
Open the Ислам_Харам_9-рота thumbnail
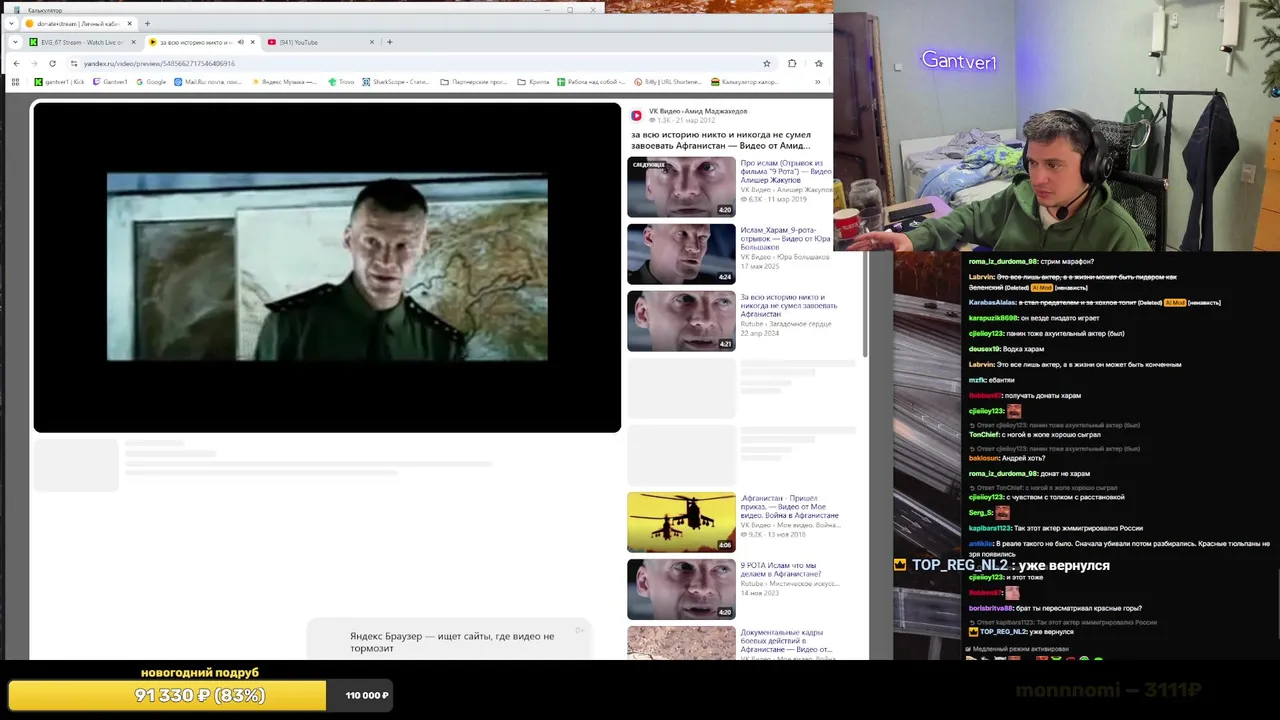[681, 254]
